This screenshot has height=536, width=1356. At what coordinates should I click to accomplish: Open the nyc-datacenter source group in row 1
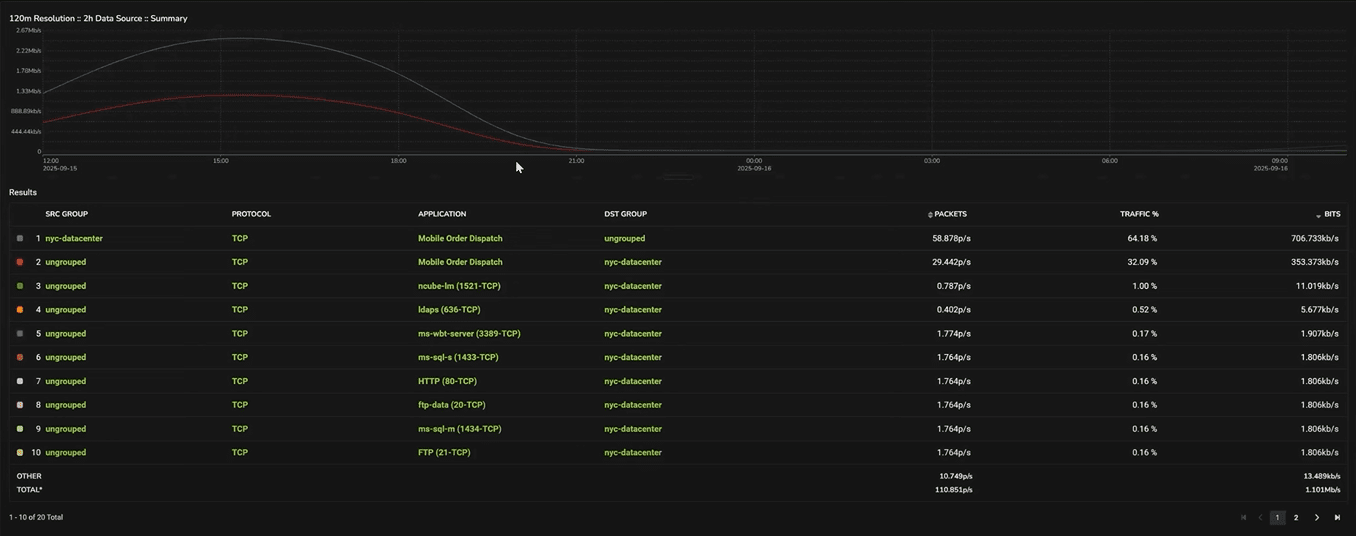[x=74, y=238]
